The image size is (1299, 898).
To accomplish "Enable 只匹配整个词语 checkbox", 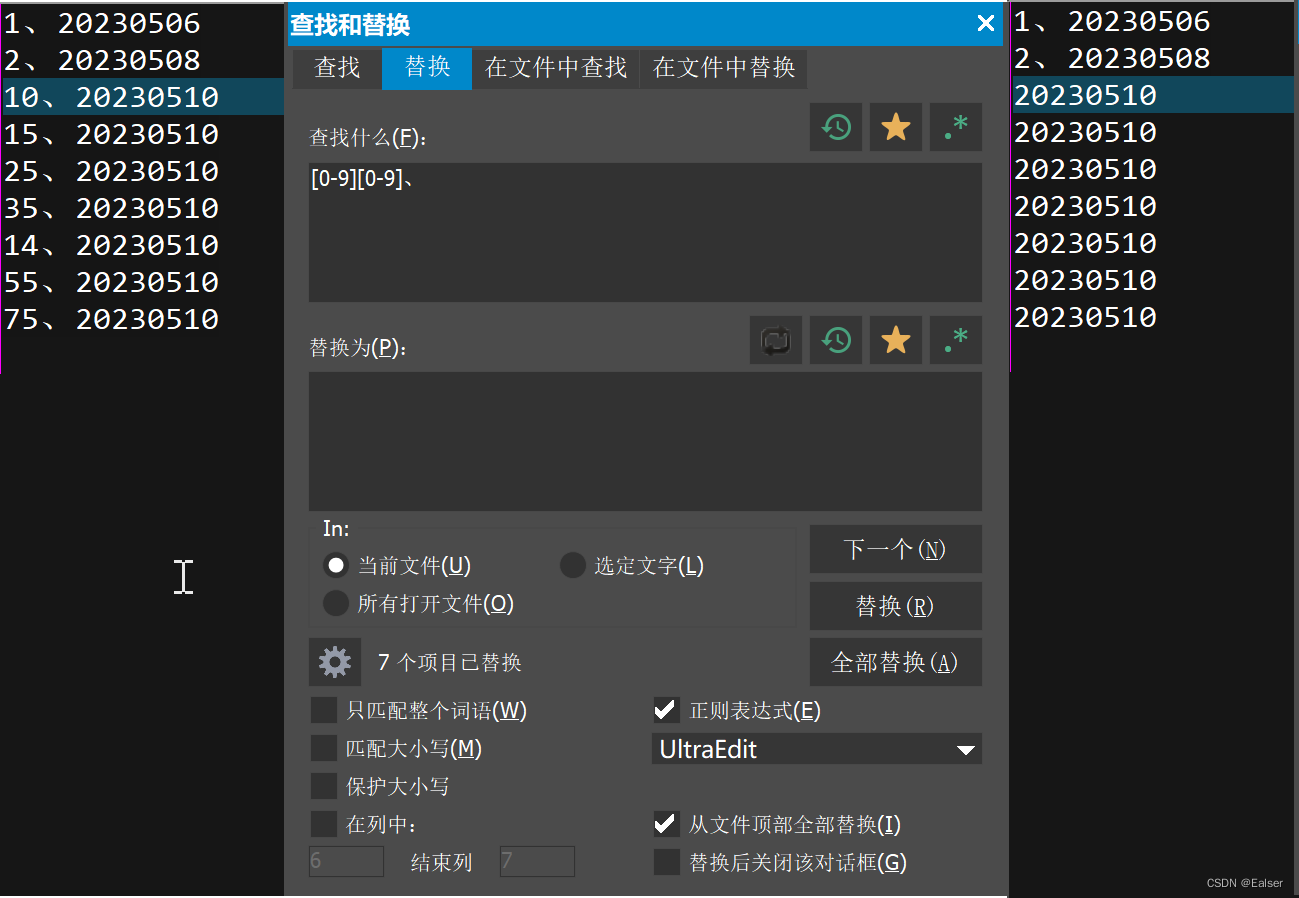I will point(323,711).
